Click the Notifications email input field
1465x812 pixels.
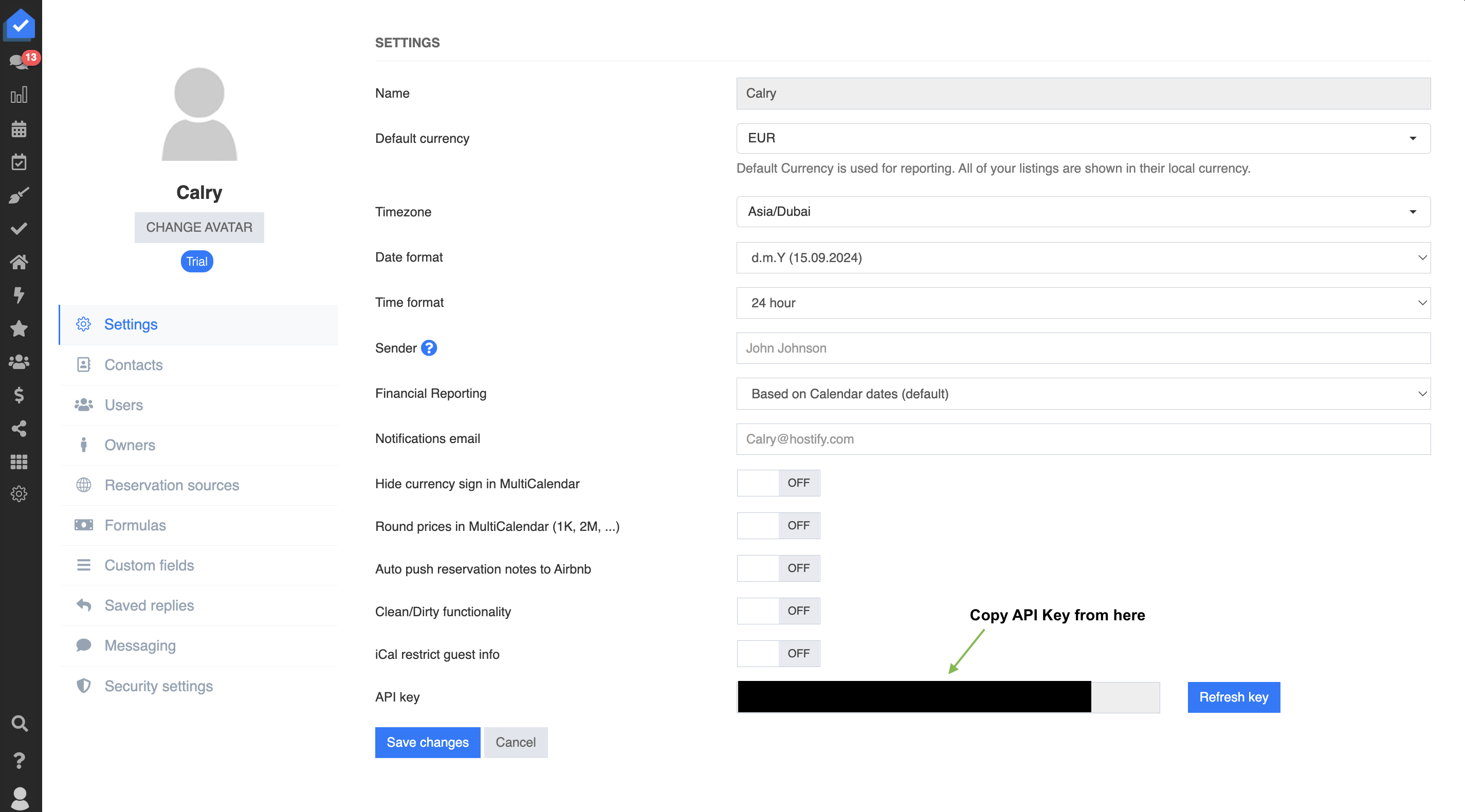coord(1083,439)
